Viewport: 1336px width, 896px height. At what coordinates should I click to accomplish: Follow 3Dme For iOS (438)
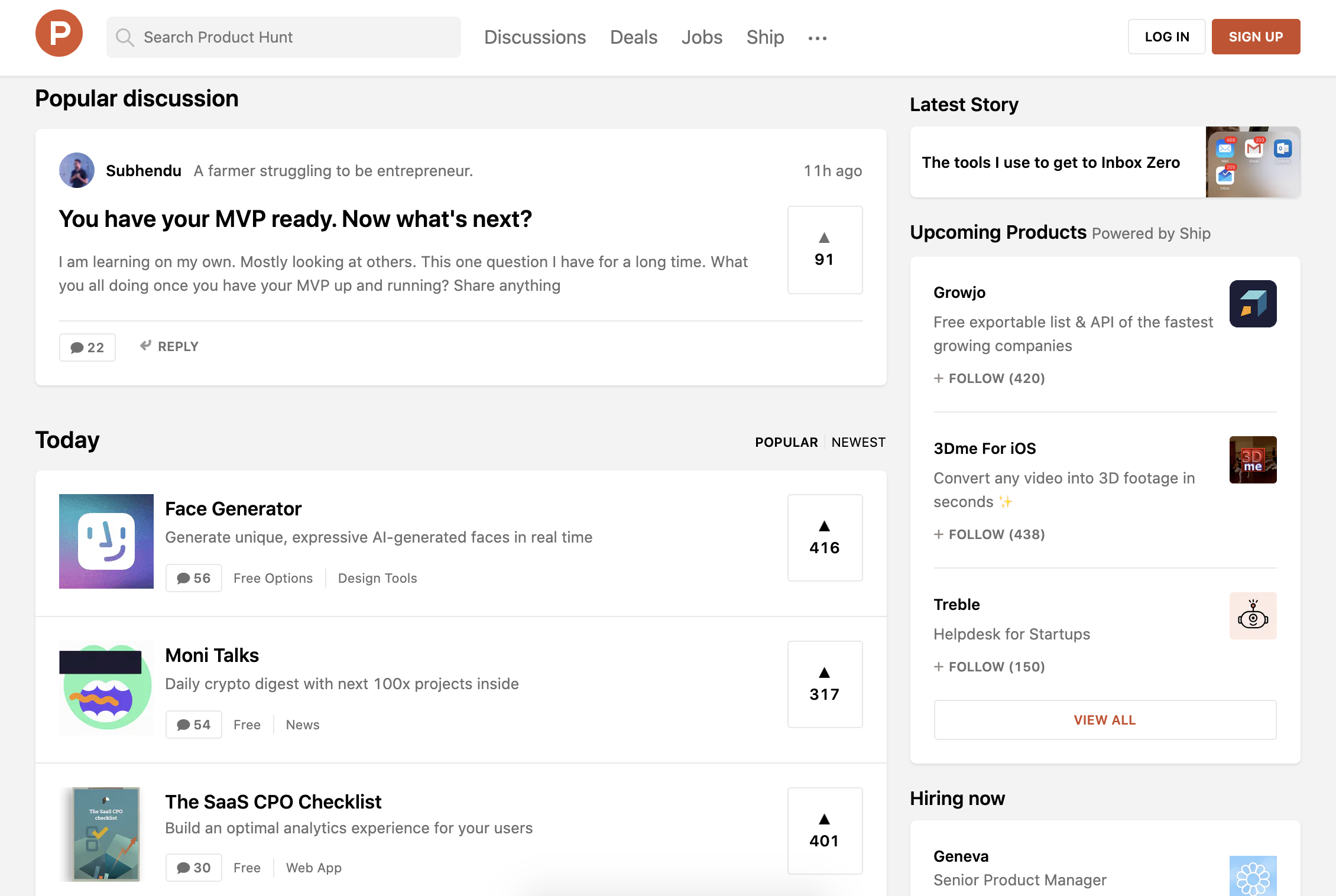[x=990, y=534]
